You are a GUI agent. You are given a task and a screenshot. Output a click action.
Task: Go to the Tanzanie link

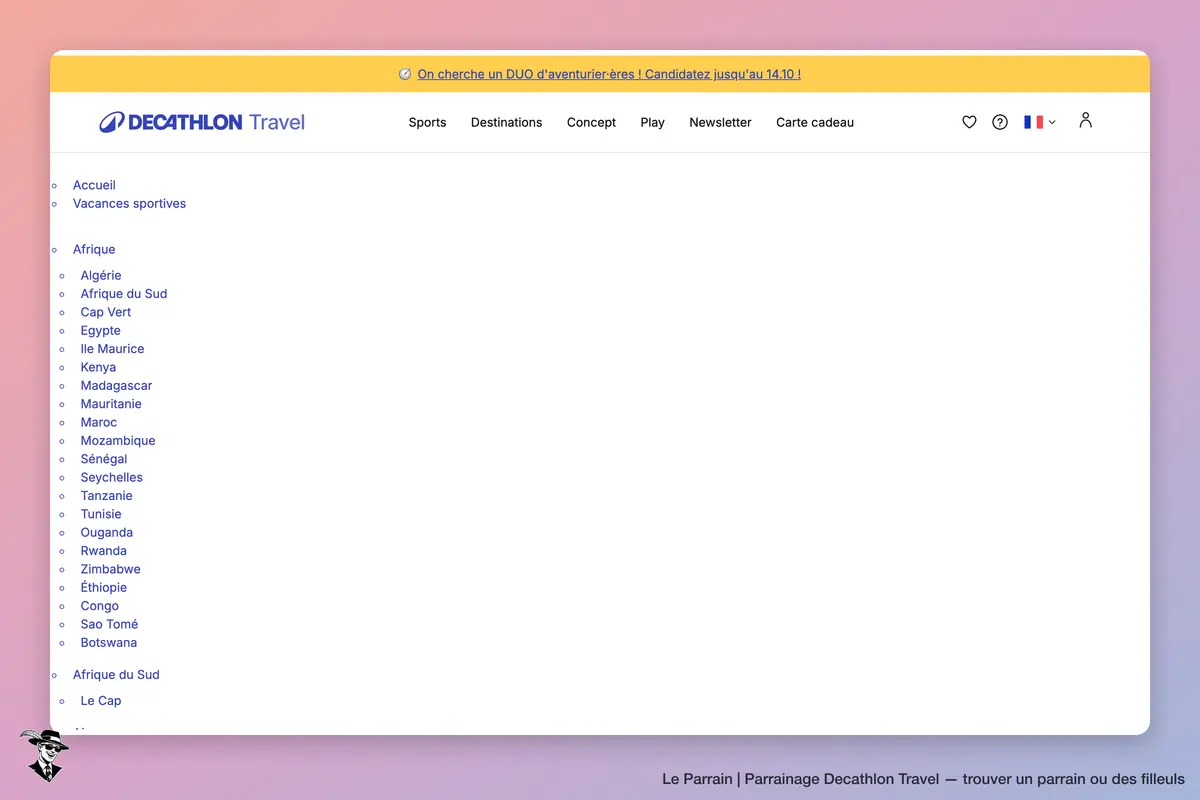[106, 496]
